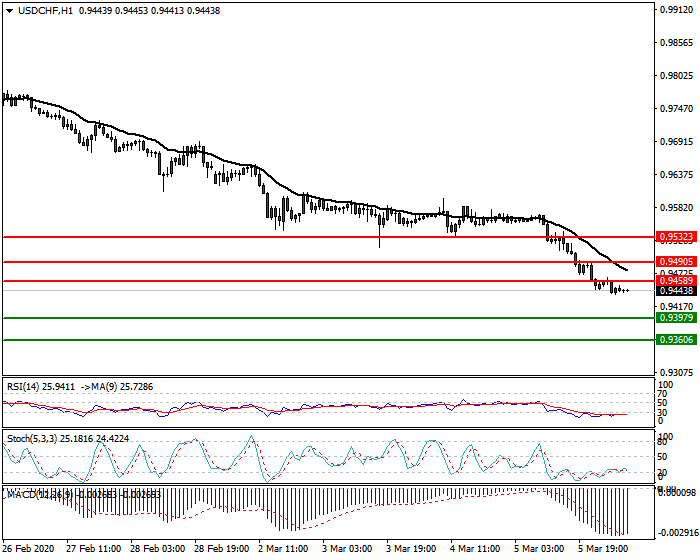Select the 0.96375 price scale value

[677, 174]
